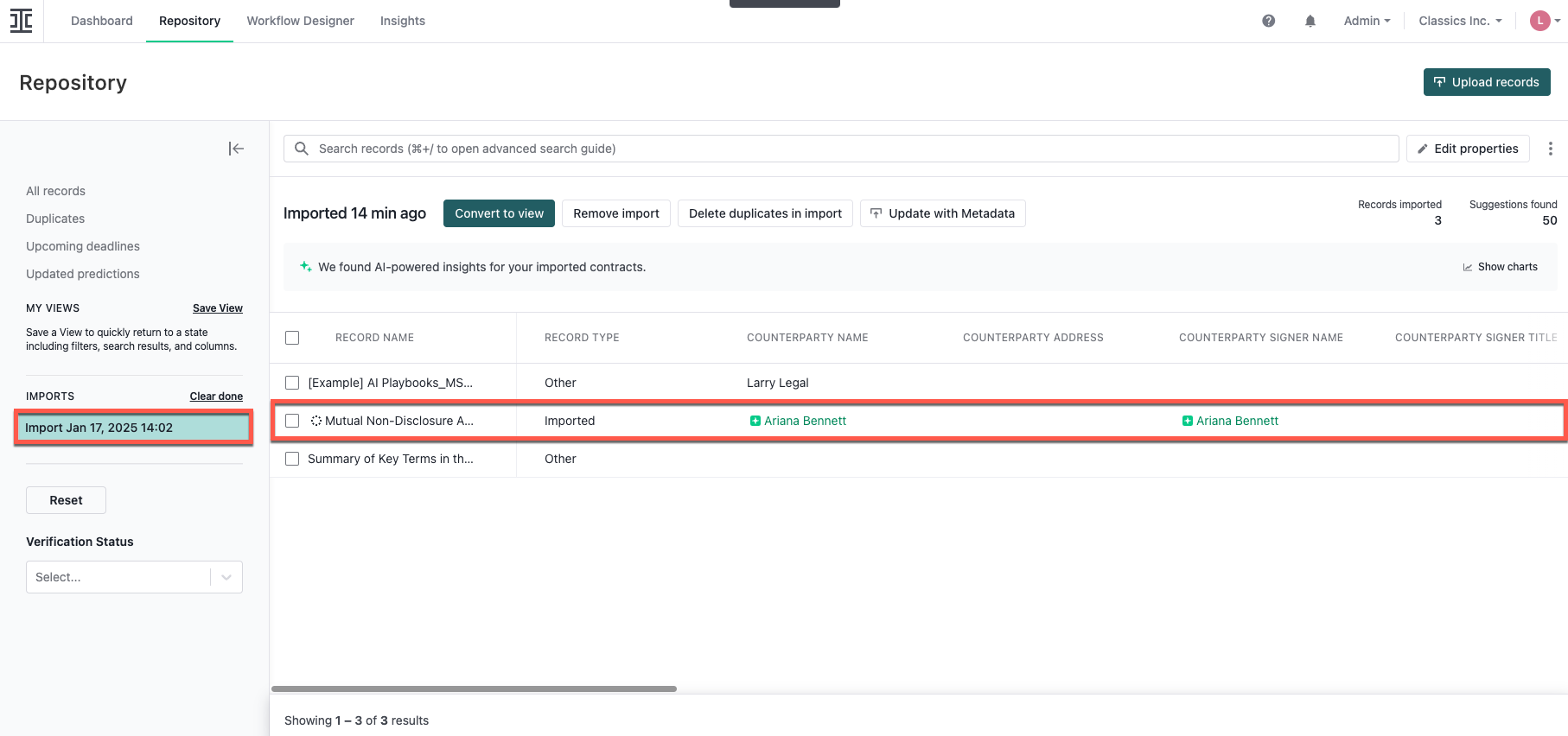The width and height of the screenshot is (1568, 736).
Task: Click the Counterparty Address column header
Action: (1033, 338)
